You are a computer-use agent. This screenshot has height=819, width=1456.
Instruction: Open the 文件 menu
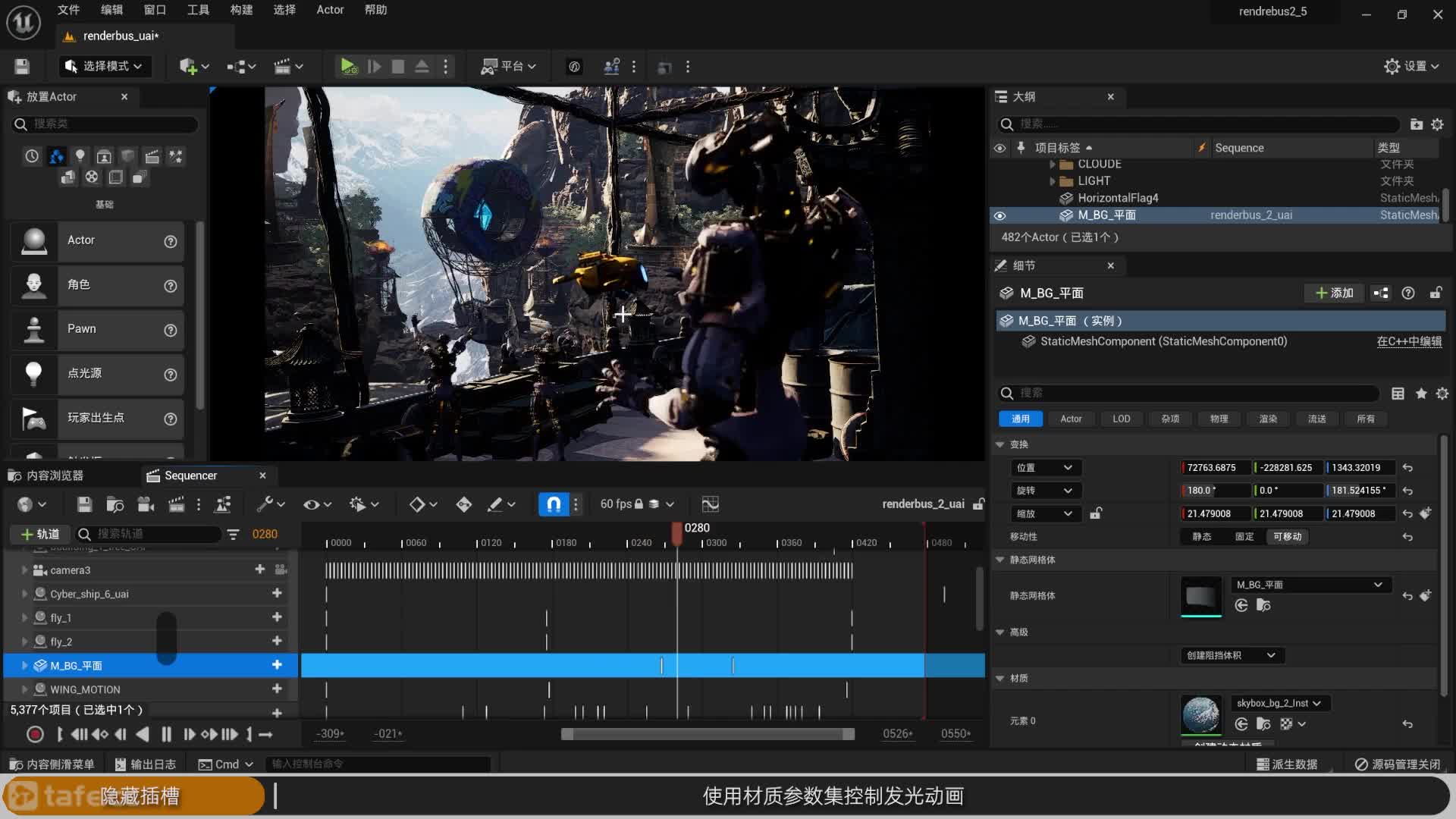point(68,10)
